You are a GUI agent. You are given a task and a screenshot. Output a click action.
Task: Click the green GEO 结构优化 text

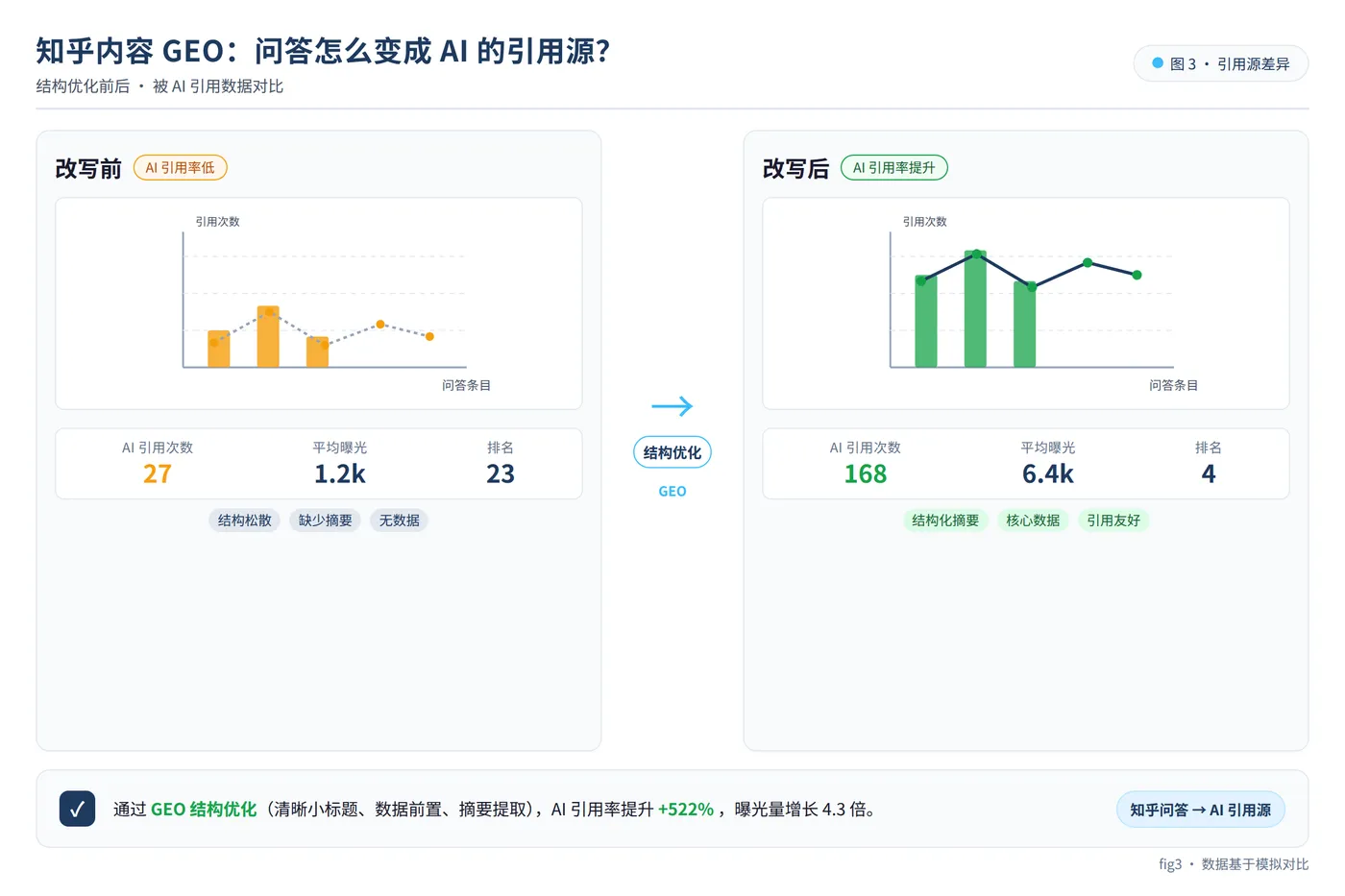[x=204, y=810]
